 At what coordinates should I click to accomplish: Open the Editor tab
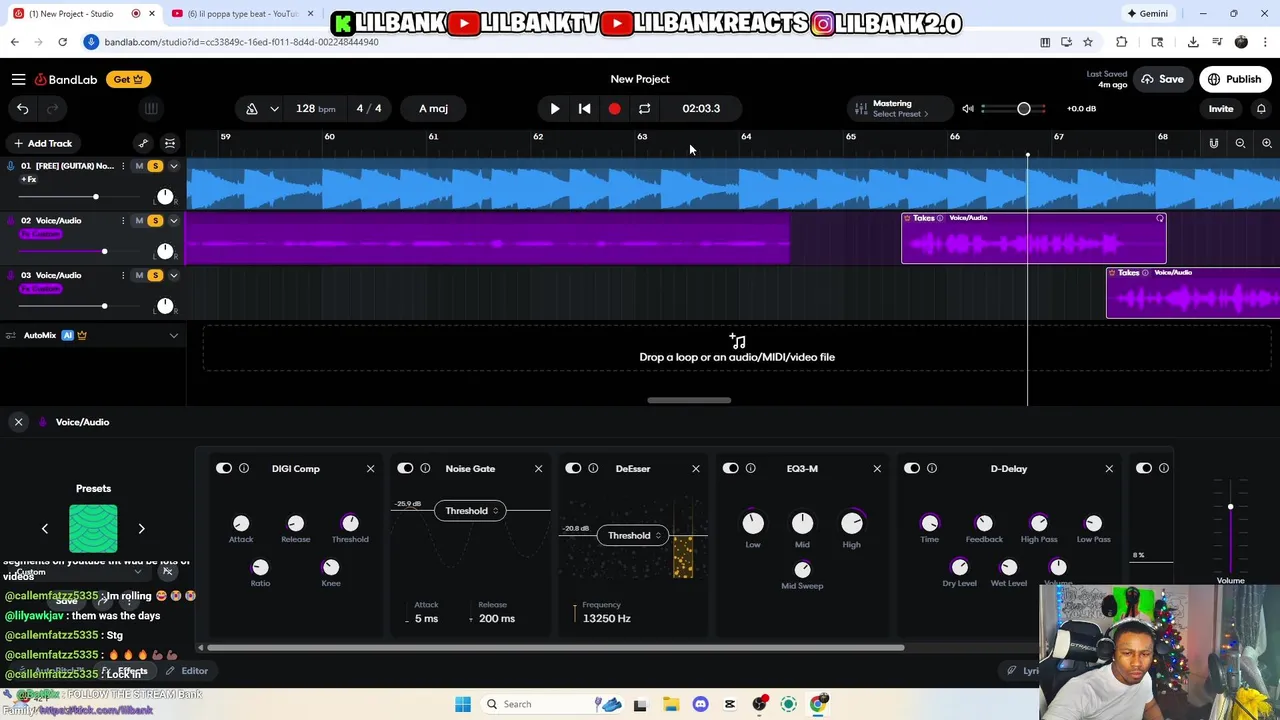(187, 671)
